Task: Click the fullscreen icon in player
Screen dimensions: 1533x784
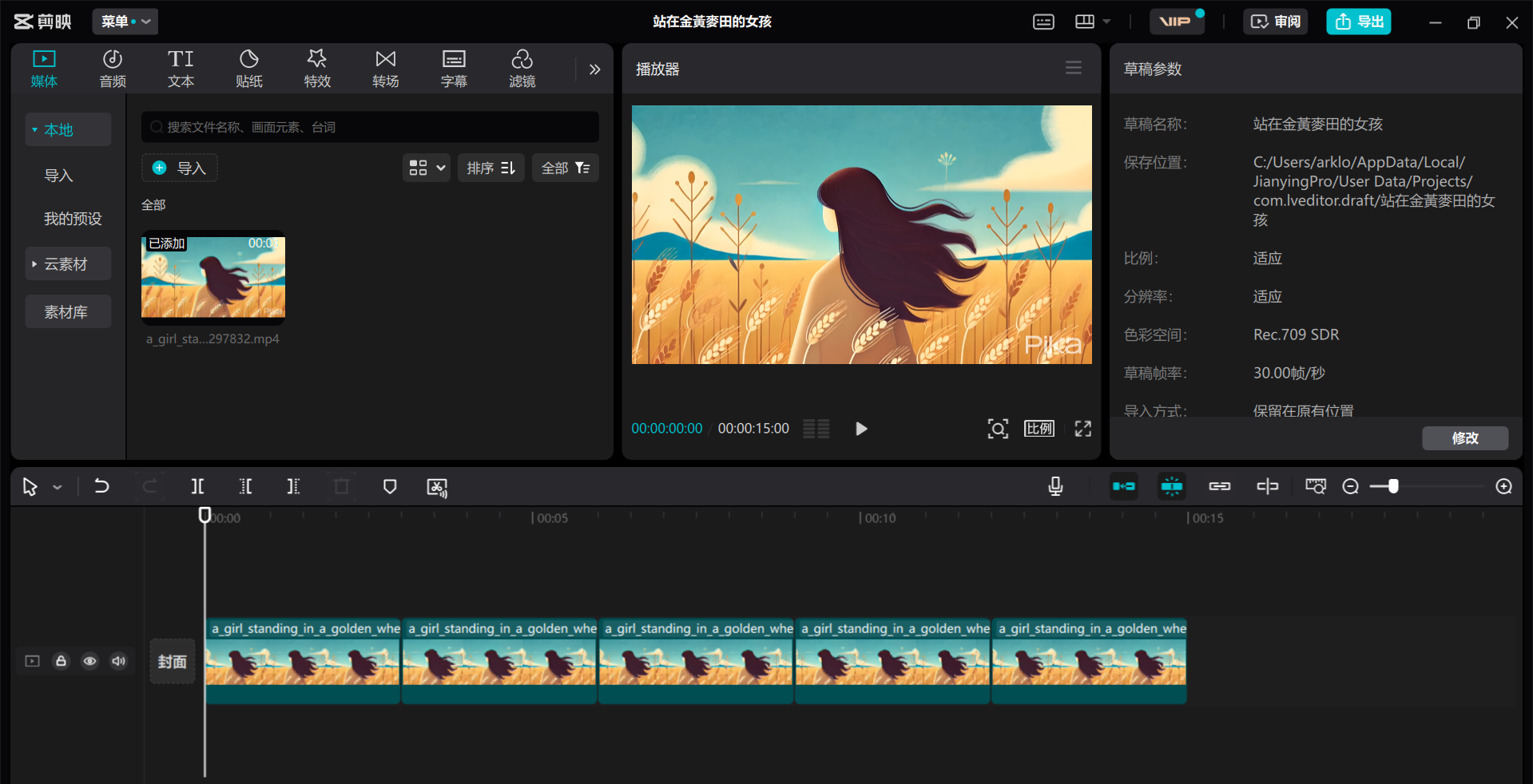Action: [x=1082, y=429]
